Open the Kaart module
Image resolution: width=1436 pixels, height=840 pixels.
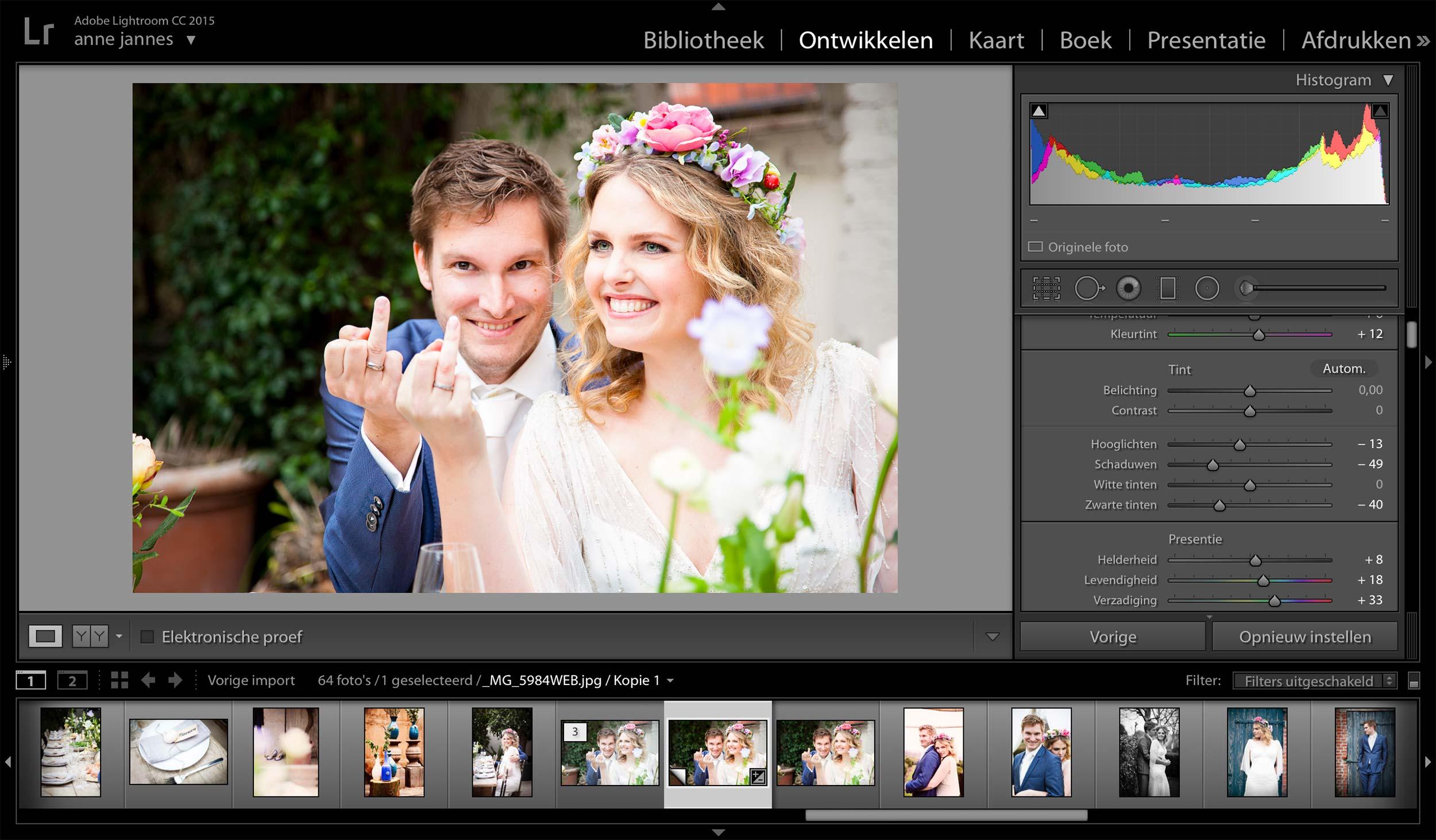click(996, 40)
